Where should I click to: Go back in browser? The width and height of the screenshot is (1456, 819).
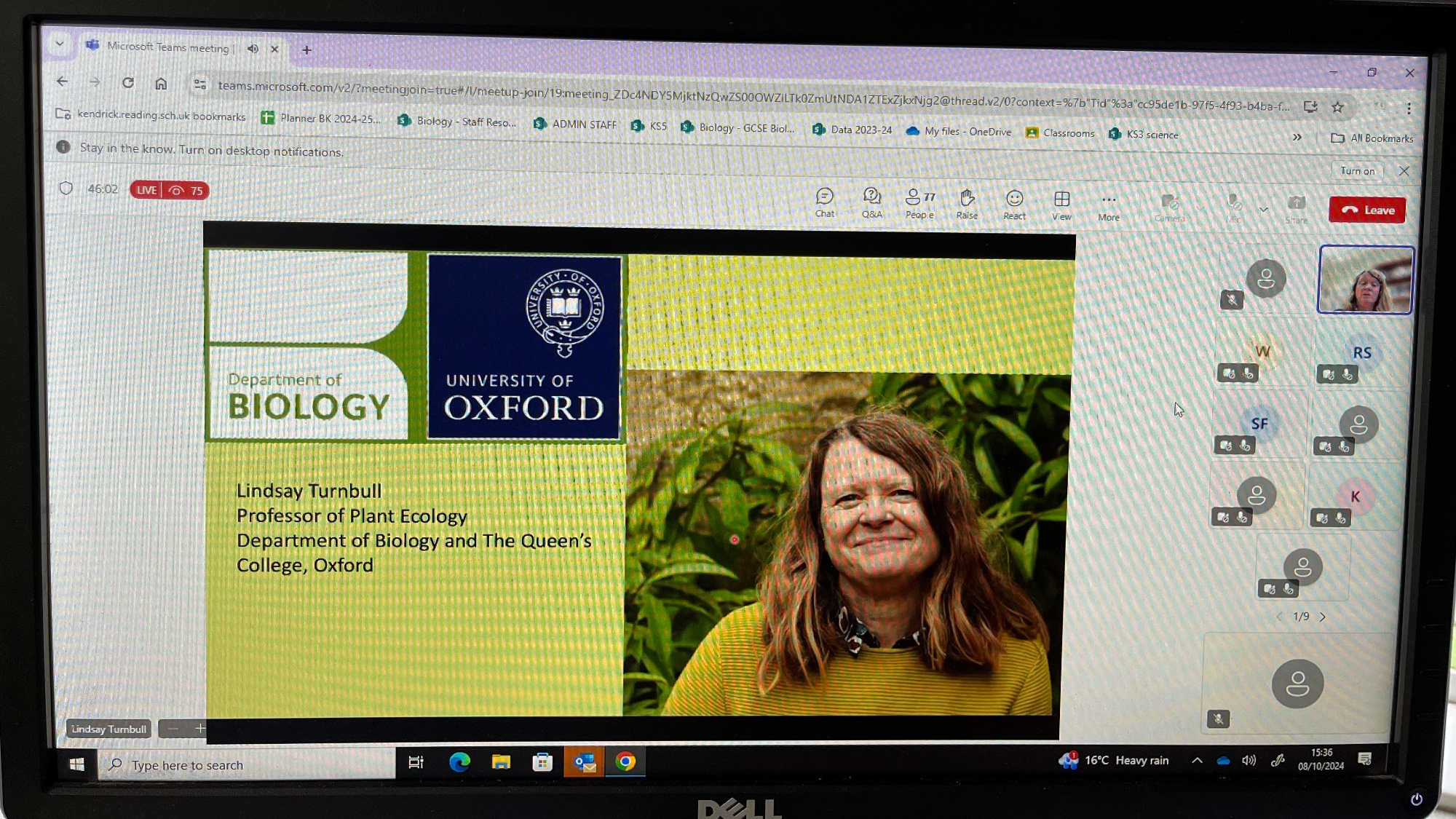pos(63,82)
